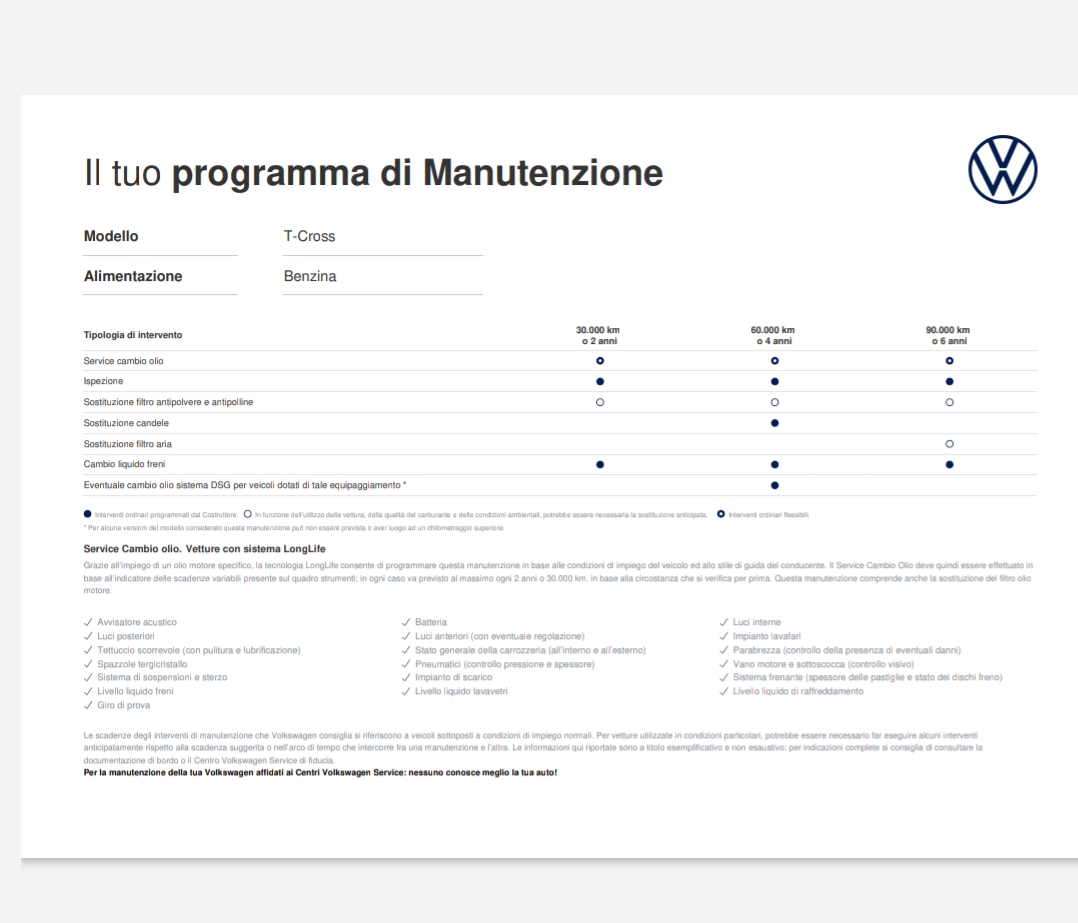Click 'Sostituzione filtro antipolvere e antipolline' row label

coord(168,402)
